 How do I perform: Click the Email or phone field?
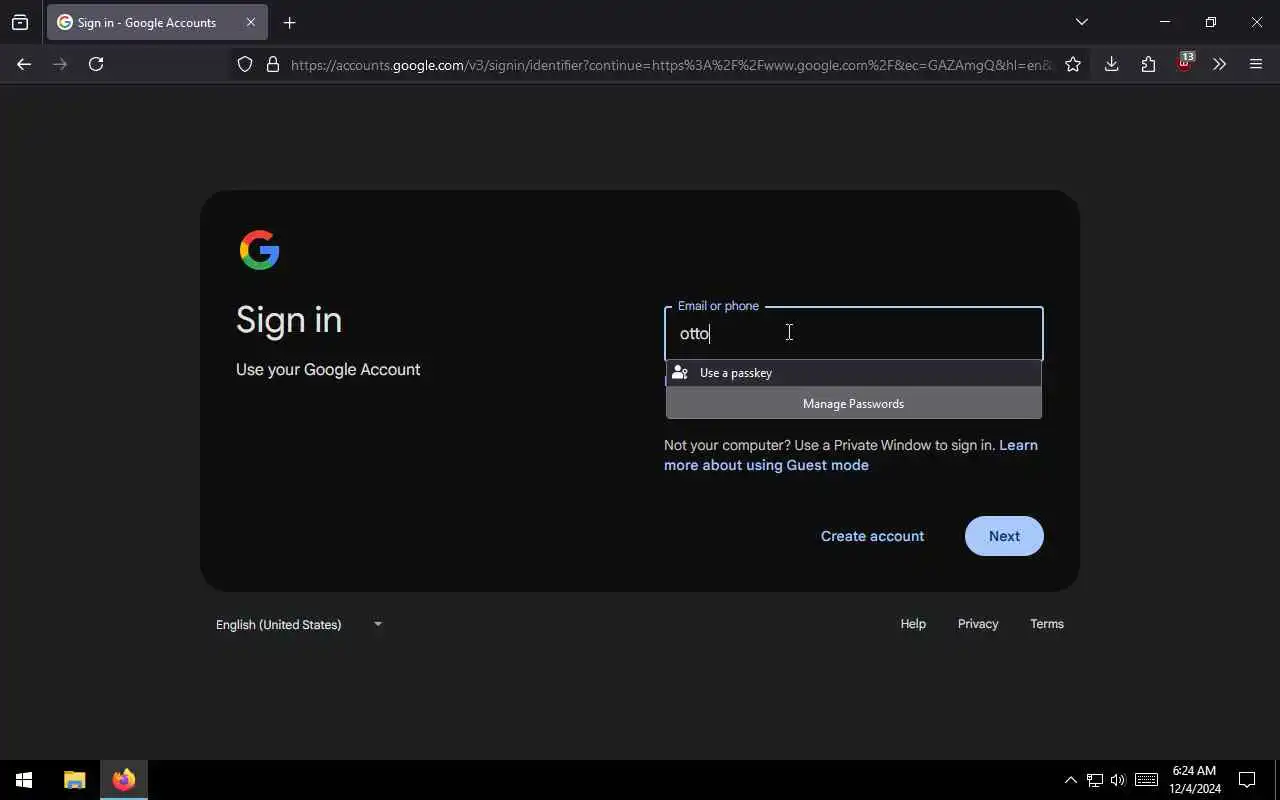854,333
